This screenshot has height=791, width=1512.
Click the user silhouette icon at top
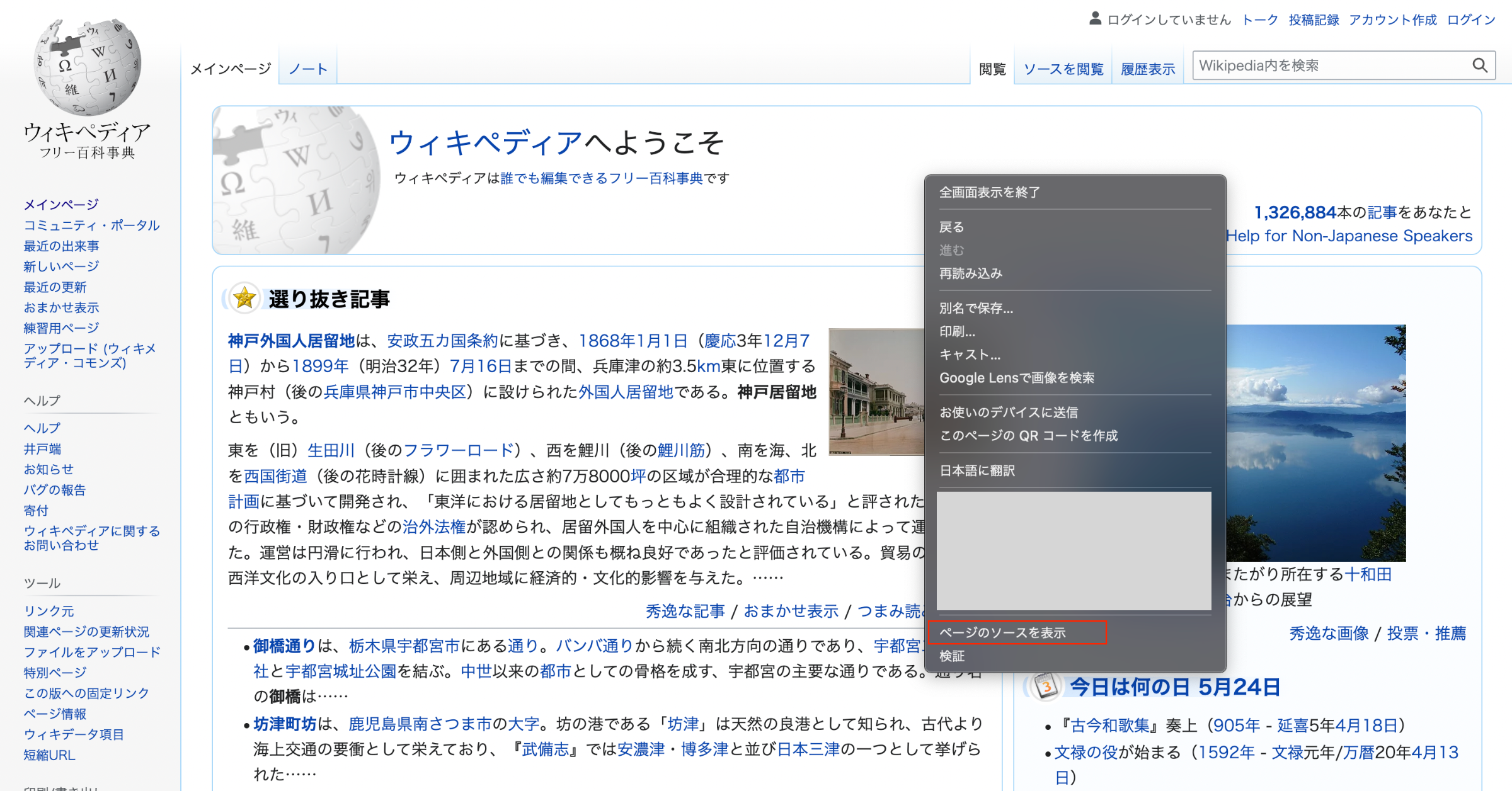1096,19
